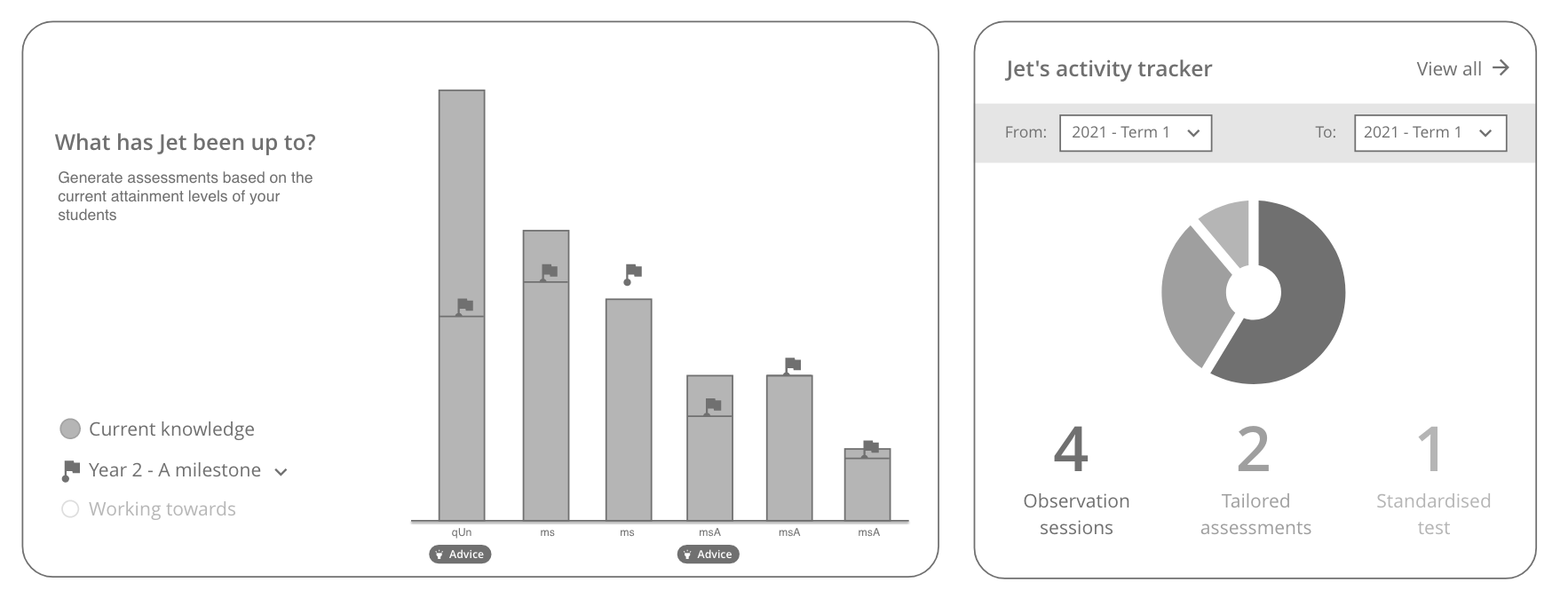Open the To term dropdown
Image resolution: width=1568 pixels, height=598 pixels.
coord(1429,133)
